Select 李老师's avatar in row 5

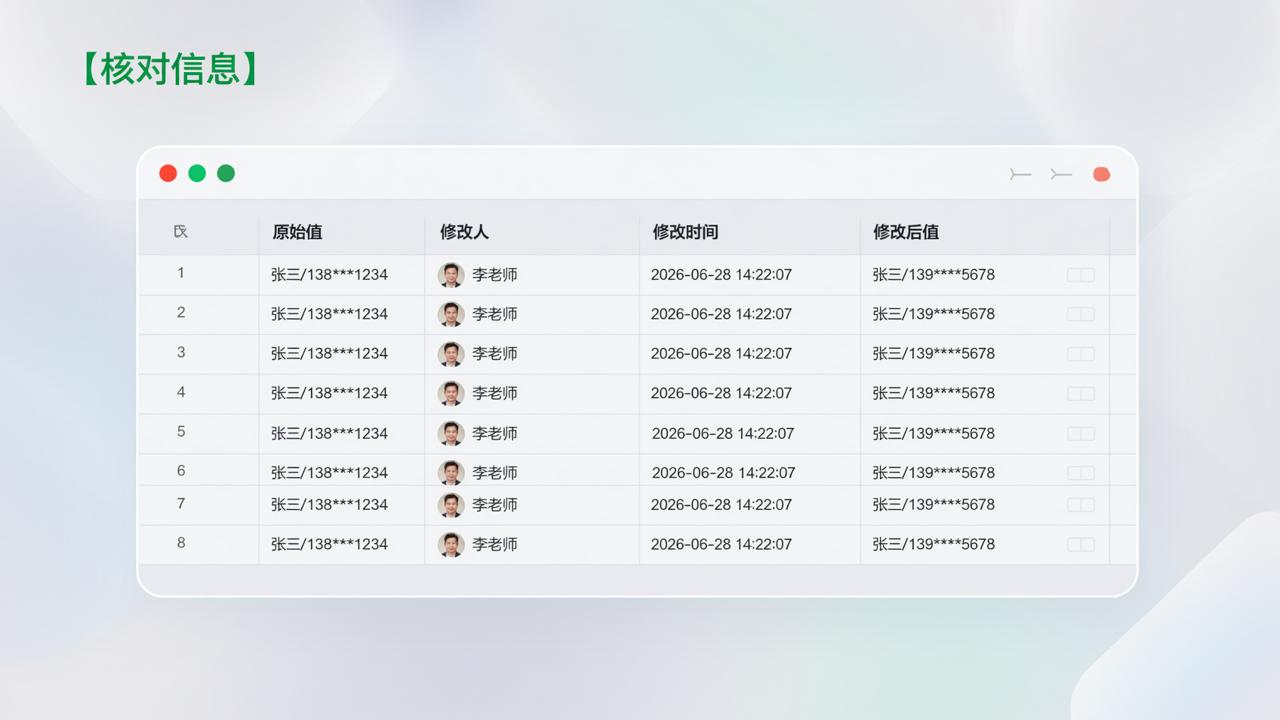click(451, 434)
